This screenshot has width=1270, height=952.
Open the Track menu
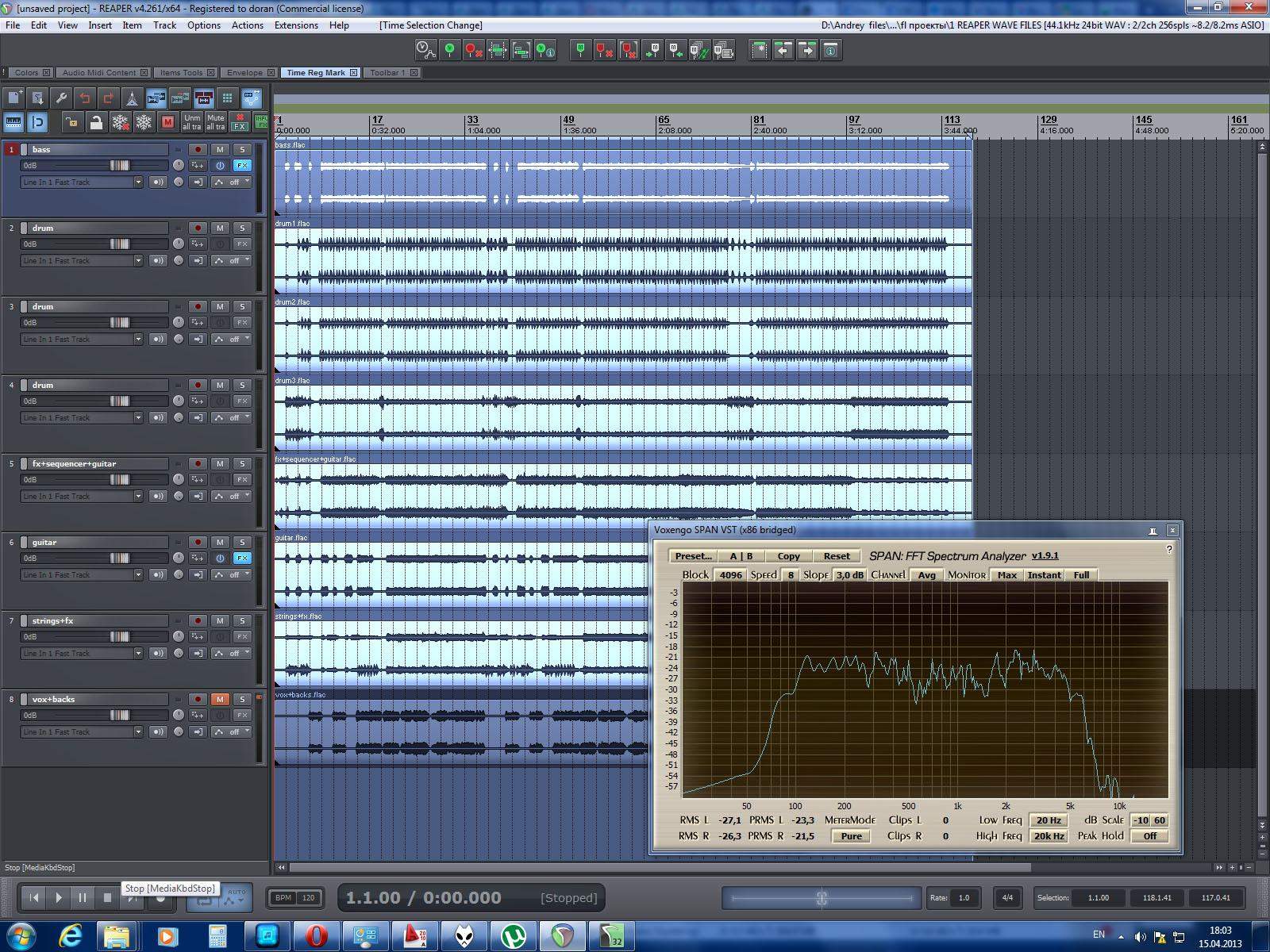click(164, 25)
